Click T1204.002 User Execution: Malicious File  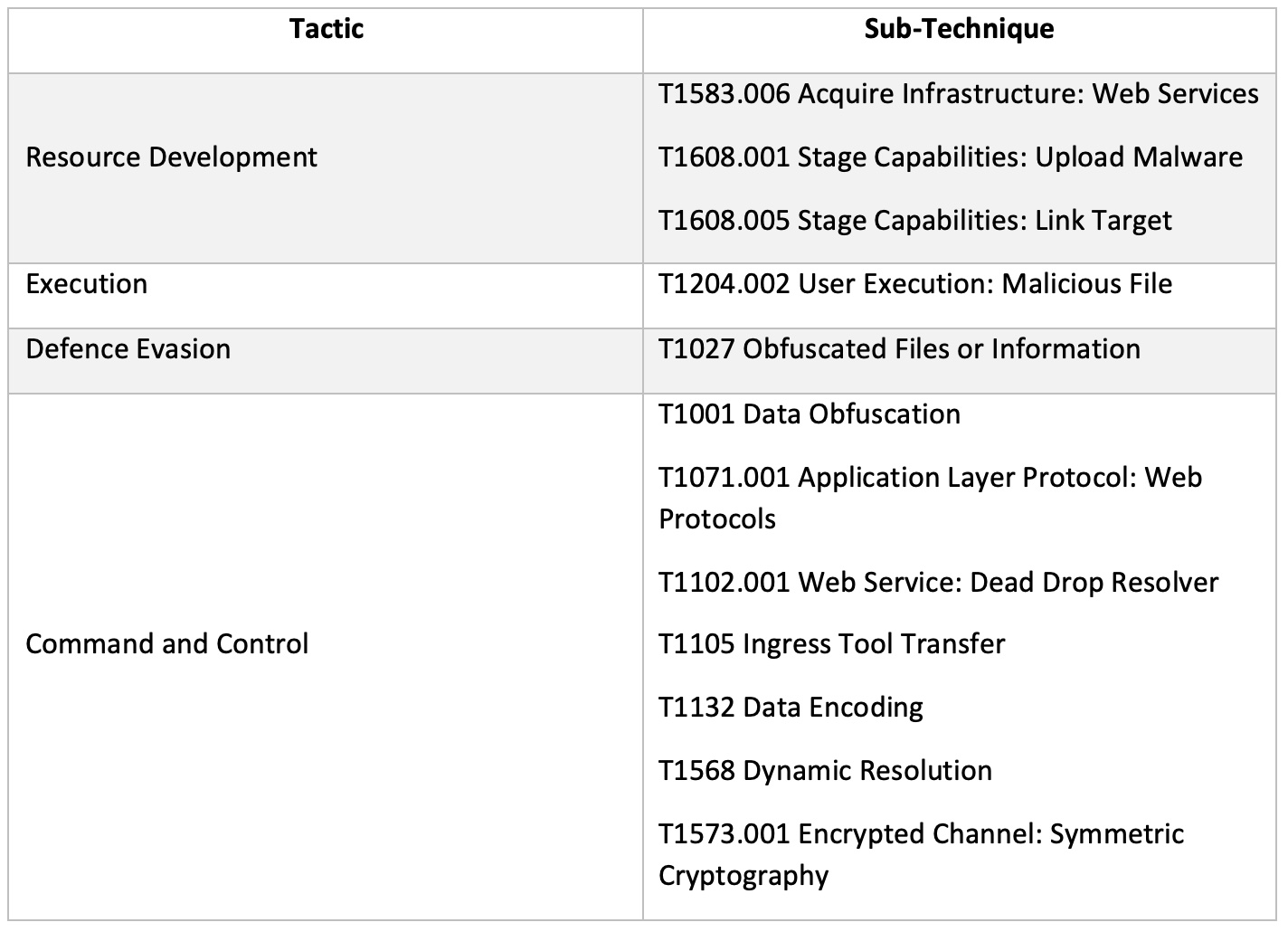pos(914,284)
